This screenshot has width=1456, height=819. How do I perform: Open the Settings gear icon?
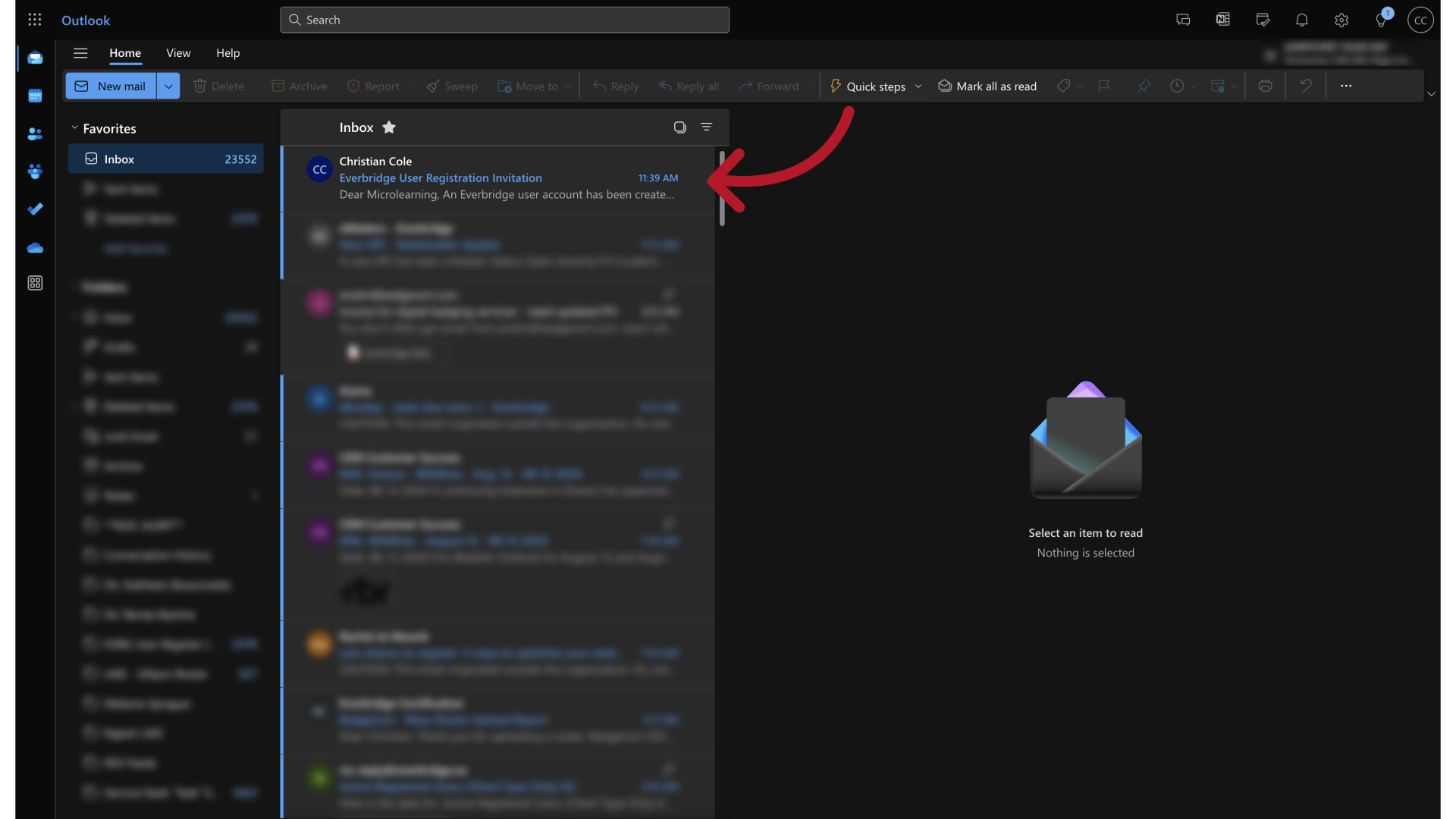pos(1341,20)
